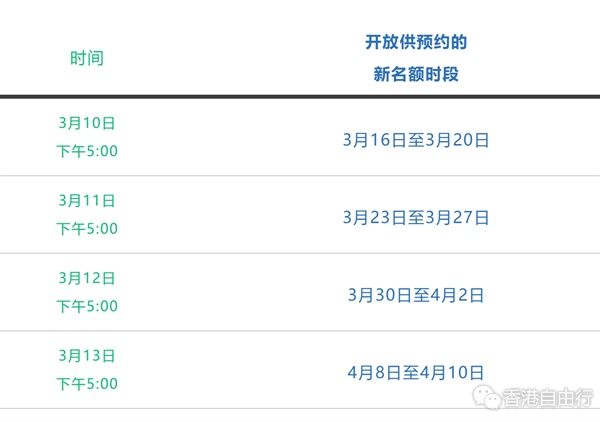Screen dimensions: 600x422
Task: Click the 时间 column header
Action: (x=86, y=58)
